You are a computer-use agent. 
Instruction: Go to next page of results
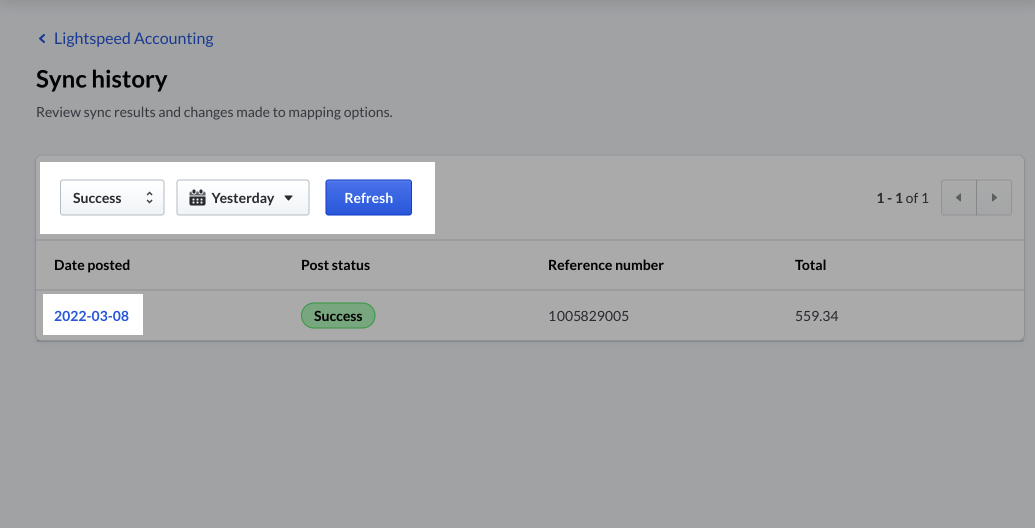tap(994, 198)
